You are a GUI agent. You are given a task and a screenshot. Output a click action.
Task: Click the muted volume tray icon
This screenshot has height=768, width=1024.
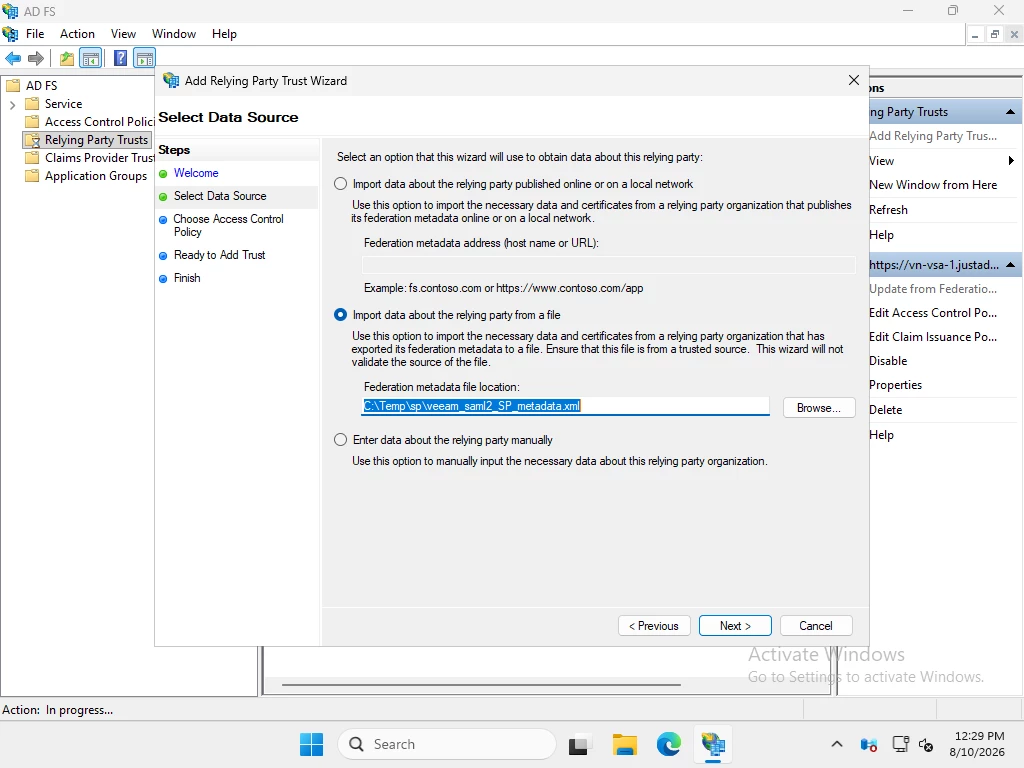(926, 744)
